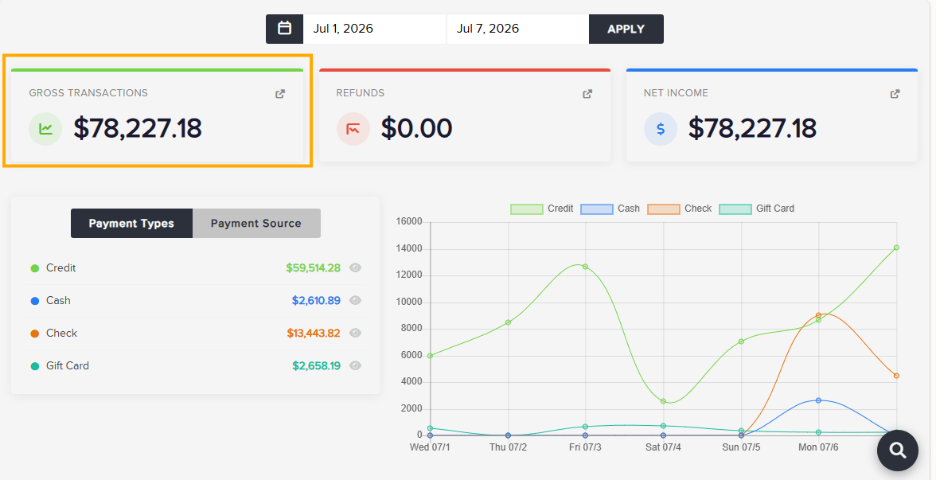Viewport: 936px width, 480px height.
Task: Click the Check label in payment list
Action: pos(61,333)
